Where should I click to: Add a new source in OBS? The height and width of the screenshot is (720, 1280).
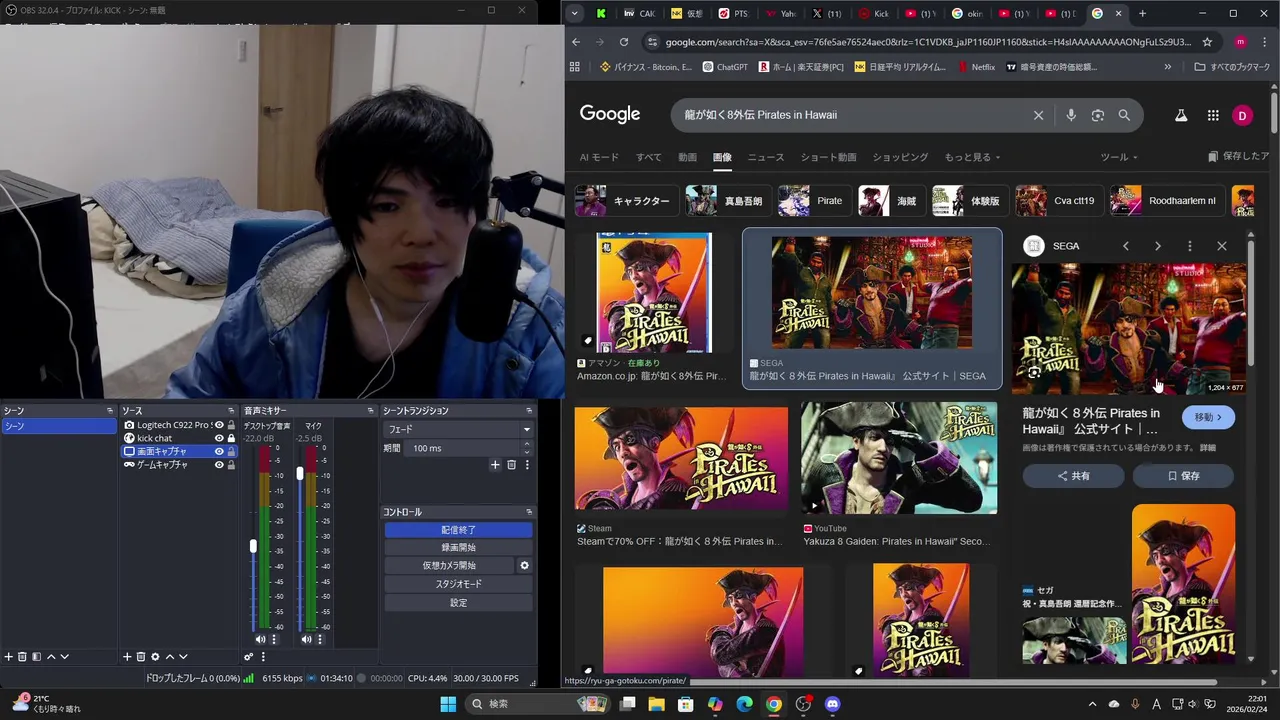click(x=127, y=657)
